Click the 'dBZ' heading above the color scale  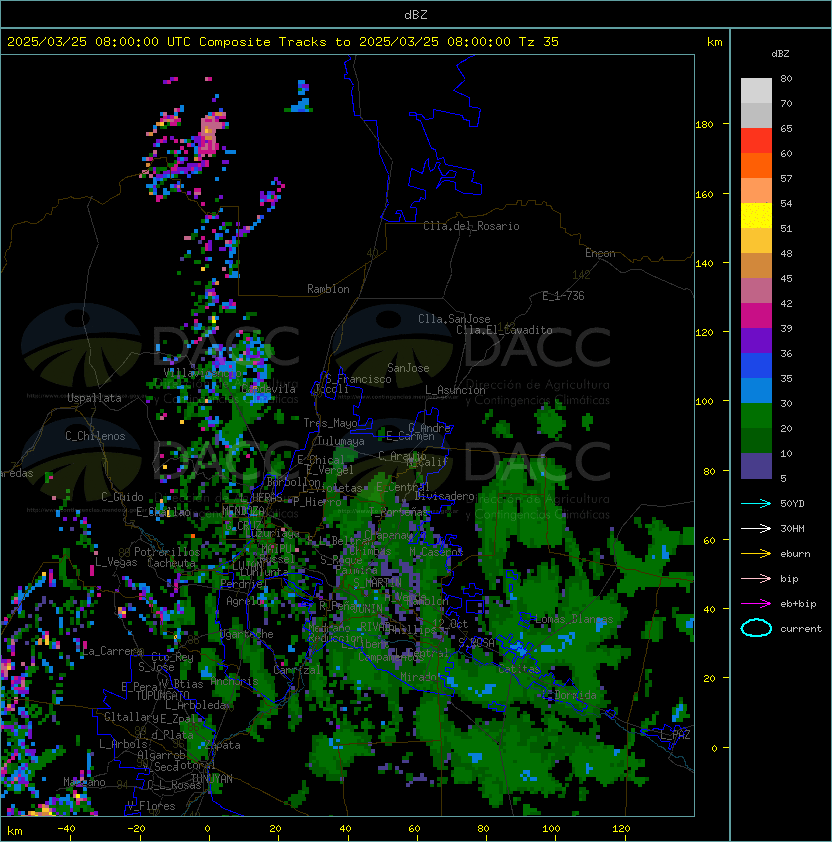tap(780, 54)
